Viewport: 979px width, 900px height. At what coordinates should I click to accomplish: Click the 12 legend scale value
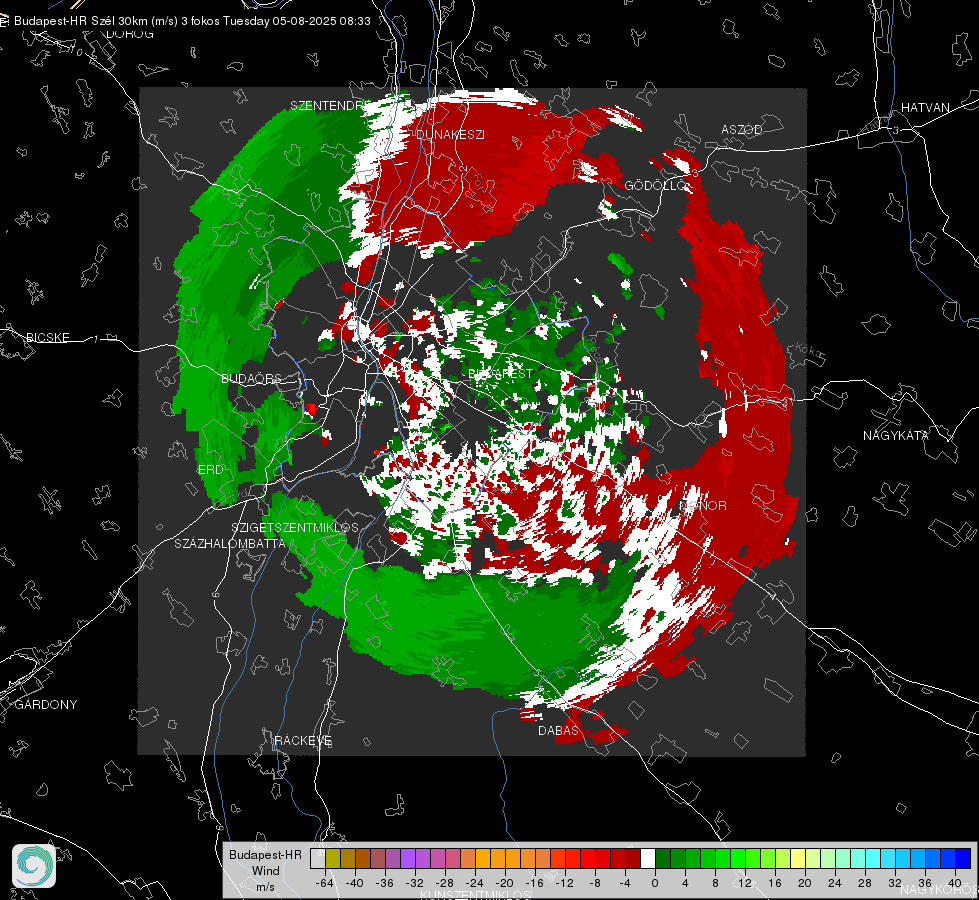point(745,883)
